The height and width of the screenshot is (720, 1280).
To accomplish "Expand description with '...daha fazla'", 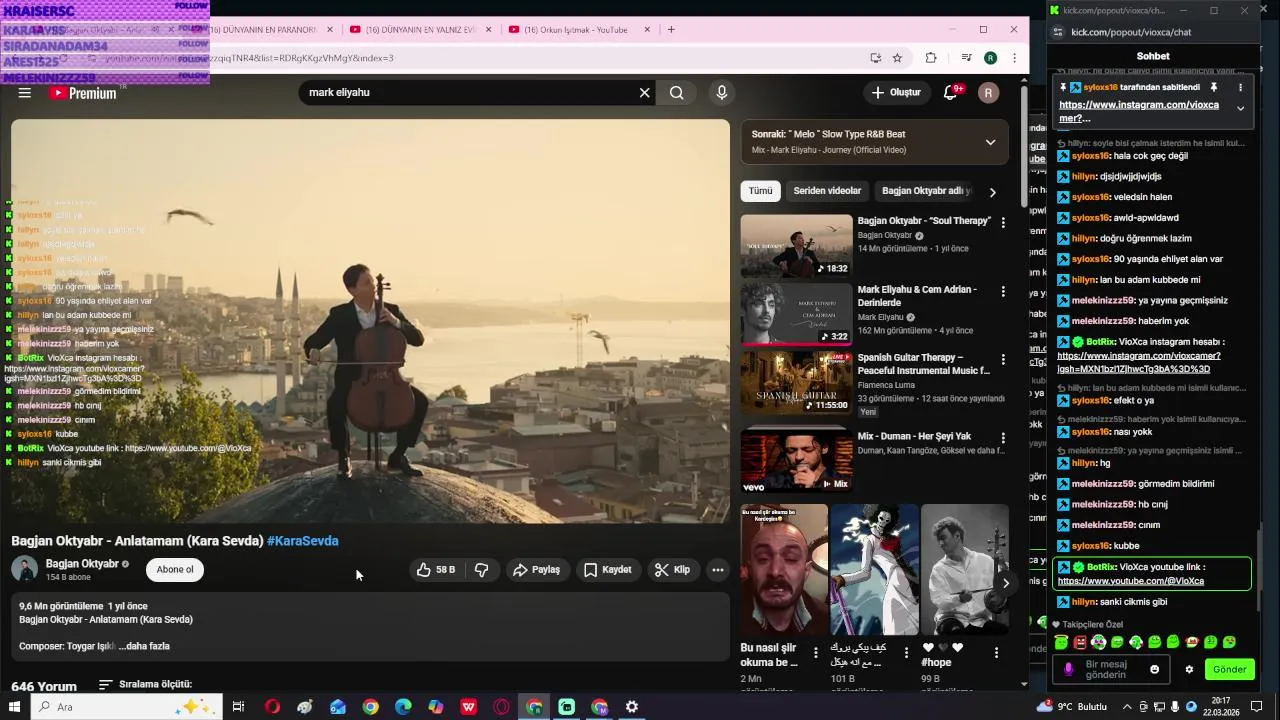I will [x=144, y=646].
